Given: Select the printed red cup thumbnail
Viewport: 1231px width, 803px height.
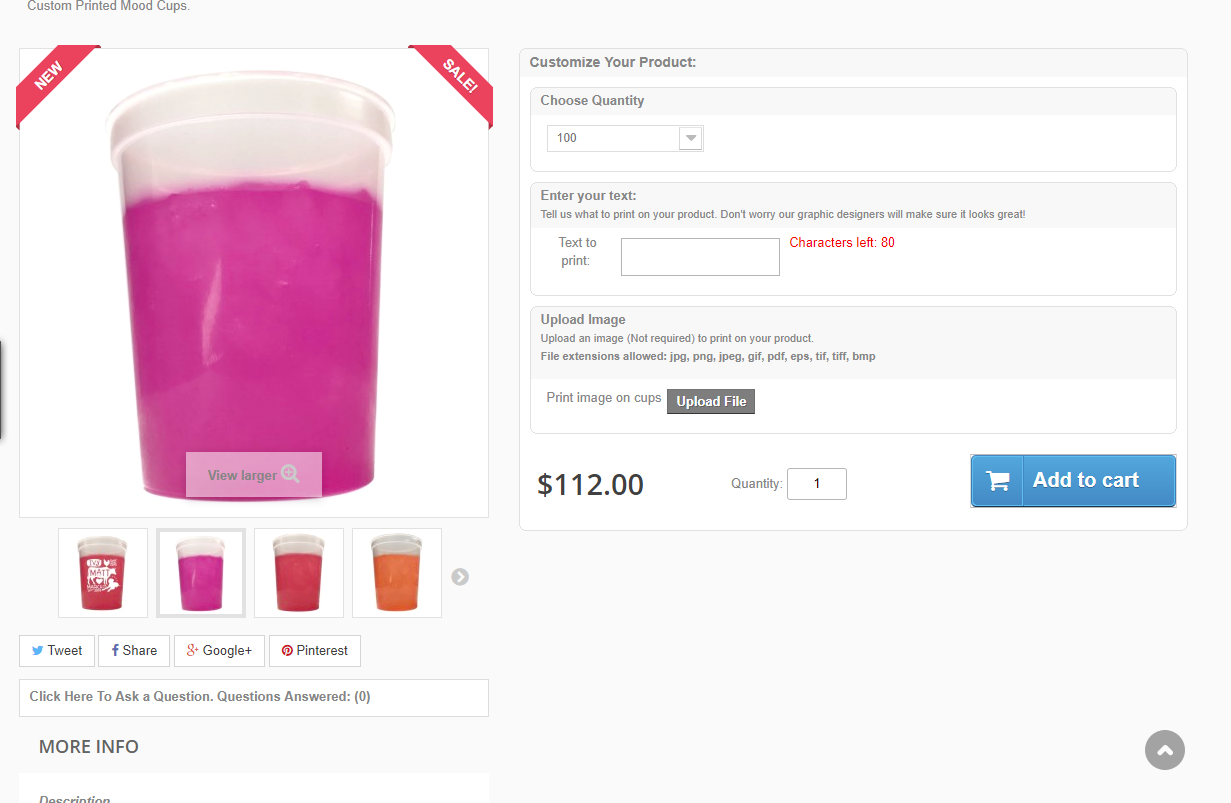Looking at the screenshot, I should coord(103,573).
